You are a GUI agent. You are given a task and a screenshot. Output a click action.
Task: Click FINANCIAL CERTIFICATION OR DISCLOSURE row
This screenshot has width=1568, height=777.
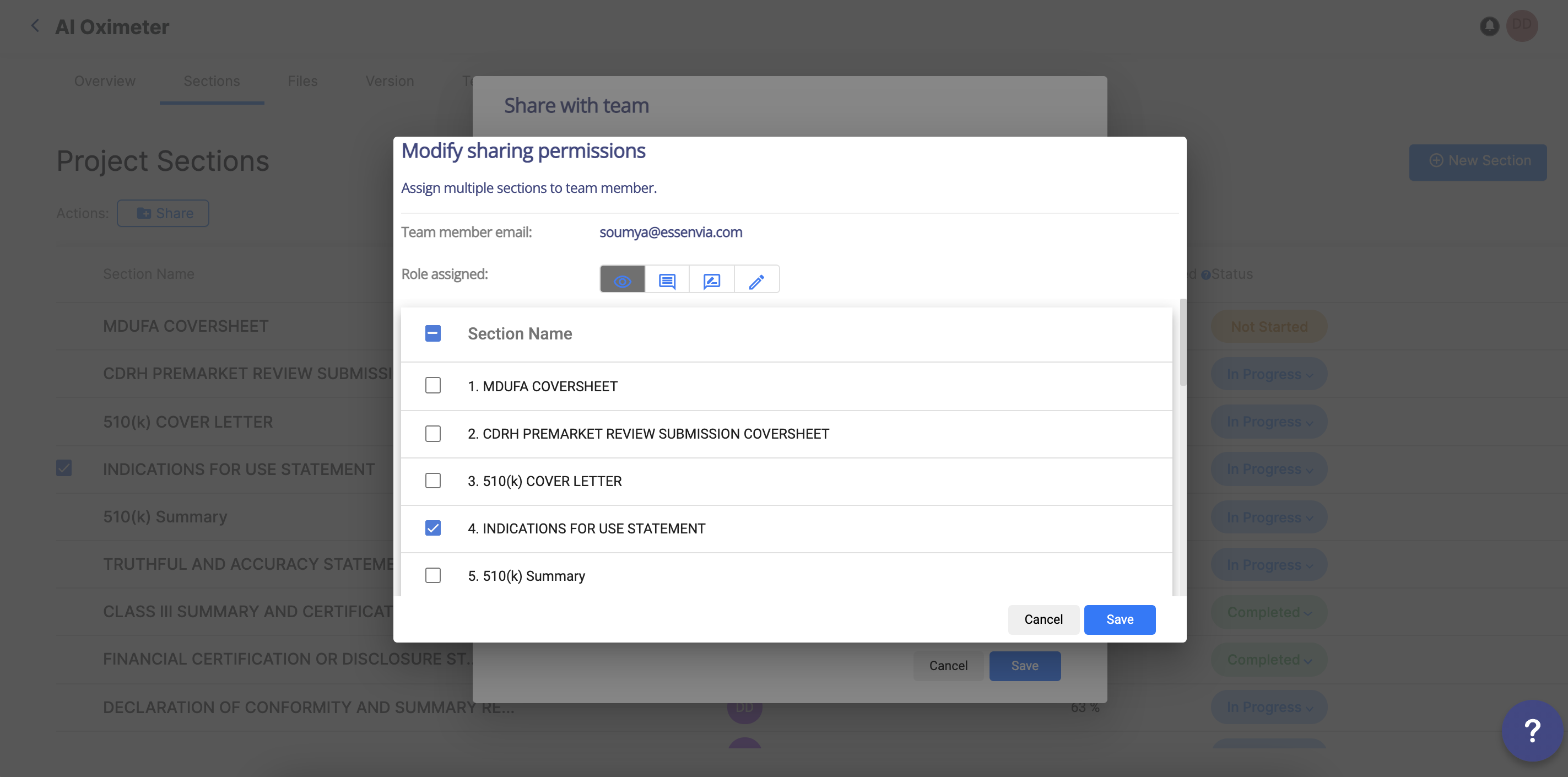tap(287, 659)
